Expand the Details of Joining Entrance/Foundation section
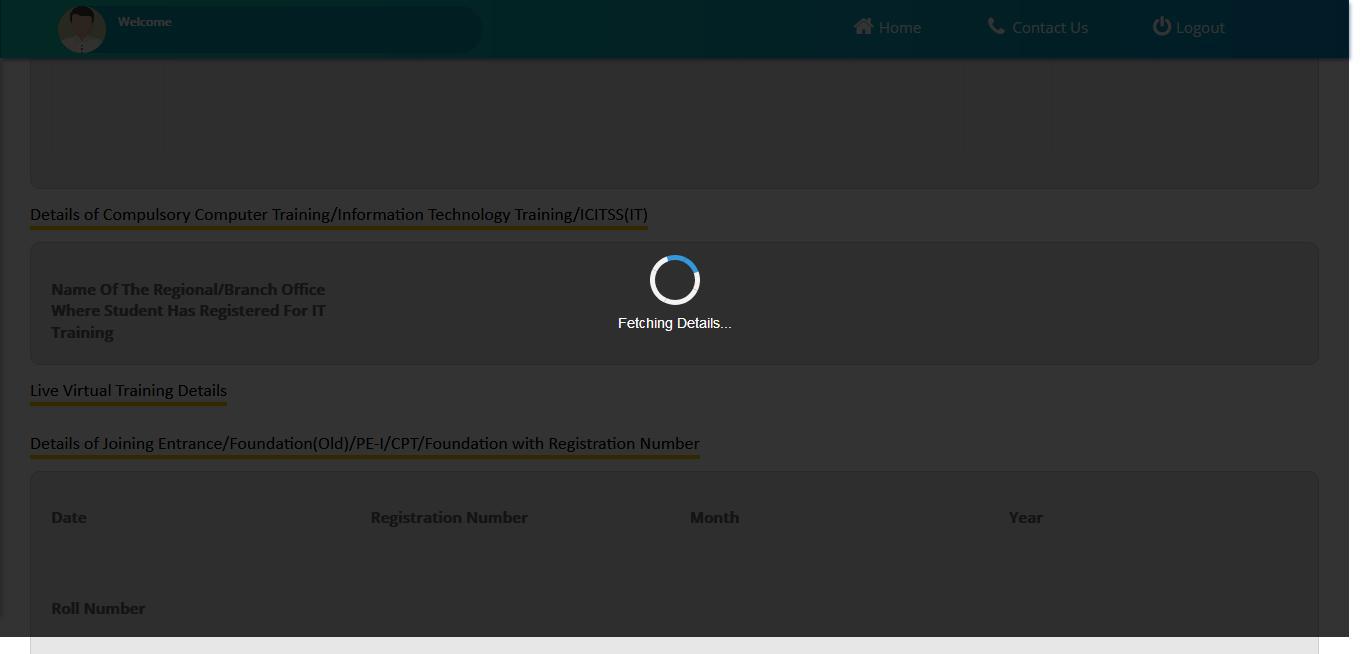The width and height of the screenshot is (1366, 654). pos(364,443)
